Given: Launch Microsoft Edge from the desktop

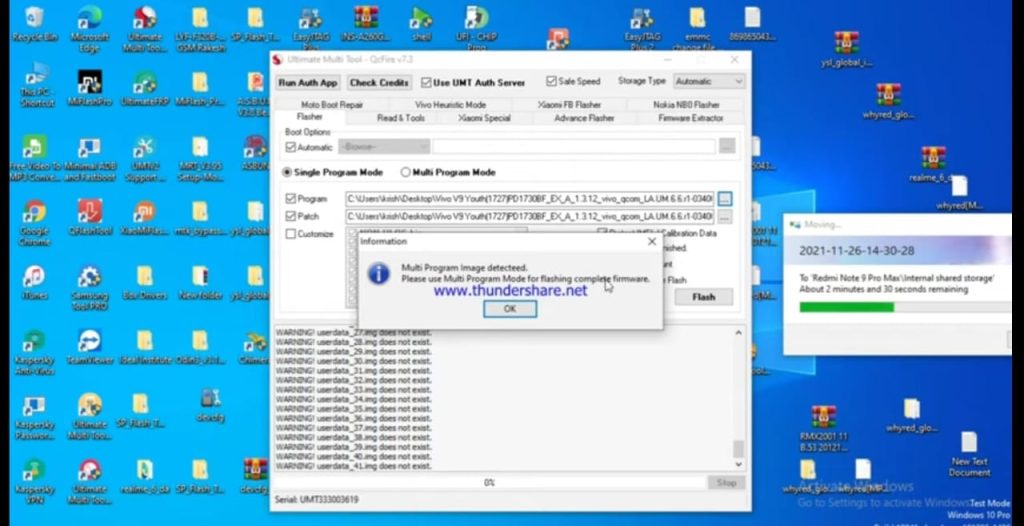Looking at the screenshot, I should (89, 20).
